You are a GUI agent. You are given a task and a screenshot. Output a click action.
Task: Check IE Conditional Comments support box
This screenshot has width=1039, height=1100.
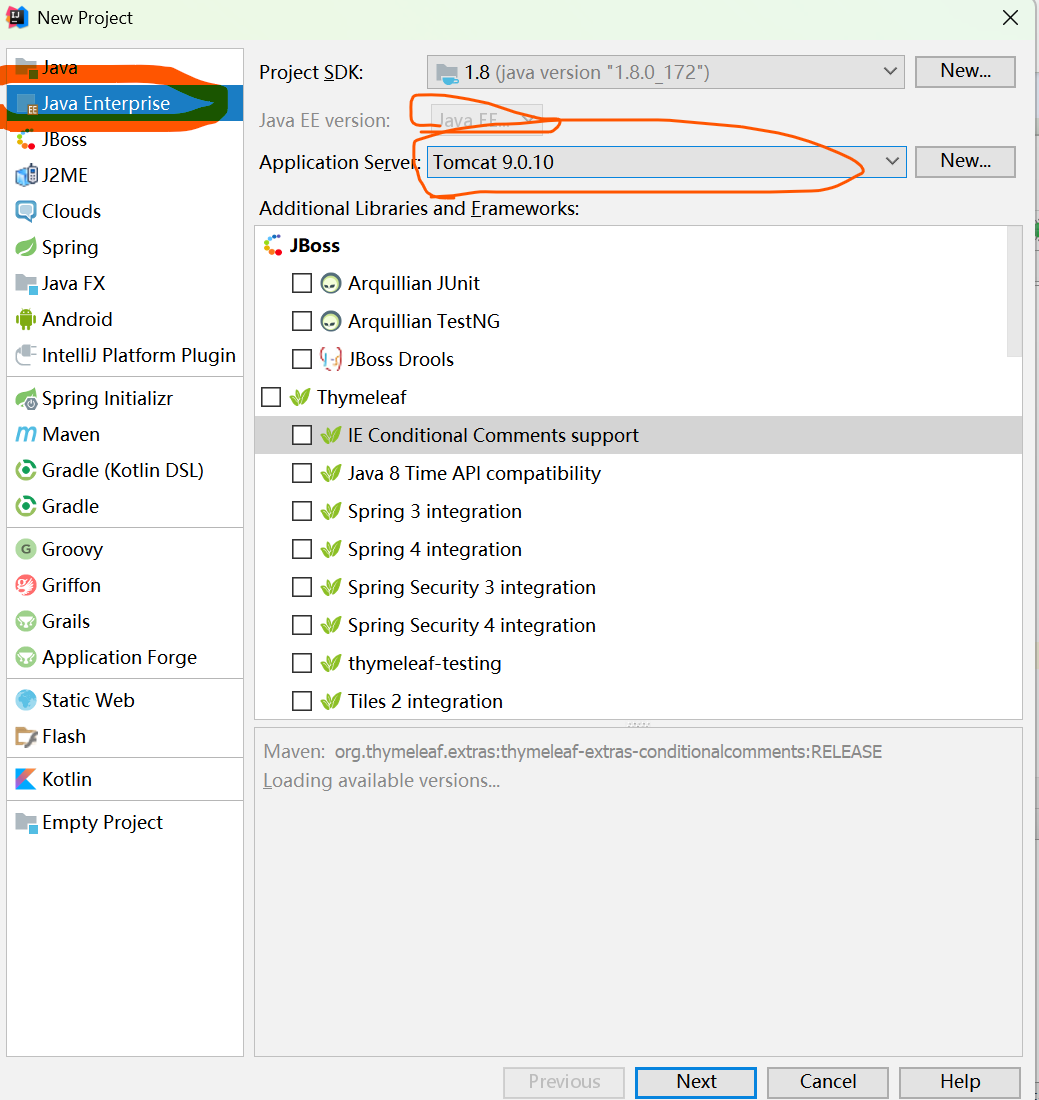302,435
